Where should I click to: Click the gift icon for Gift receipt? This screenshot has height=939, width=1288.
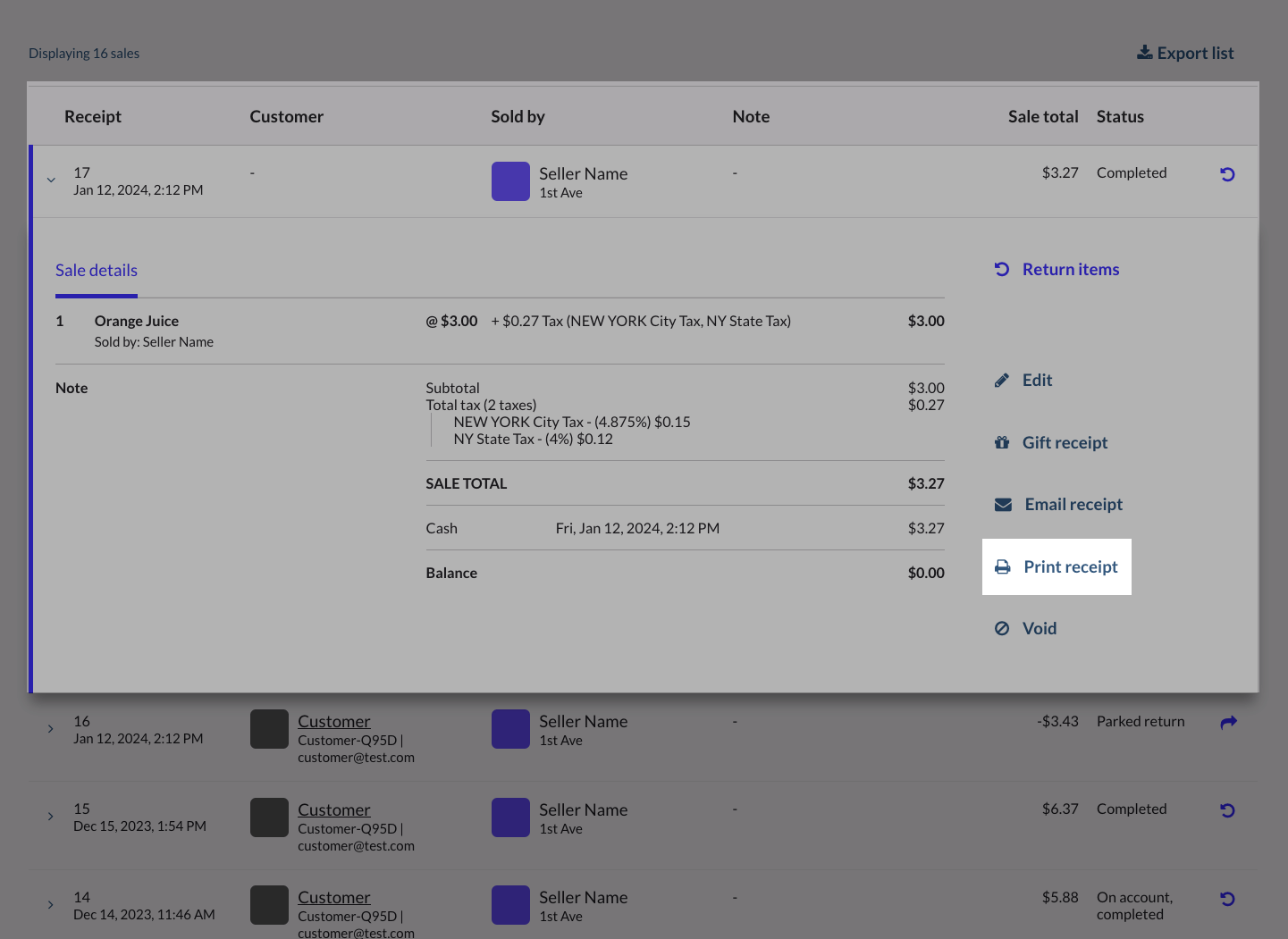(1002, 443)
